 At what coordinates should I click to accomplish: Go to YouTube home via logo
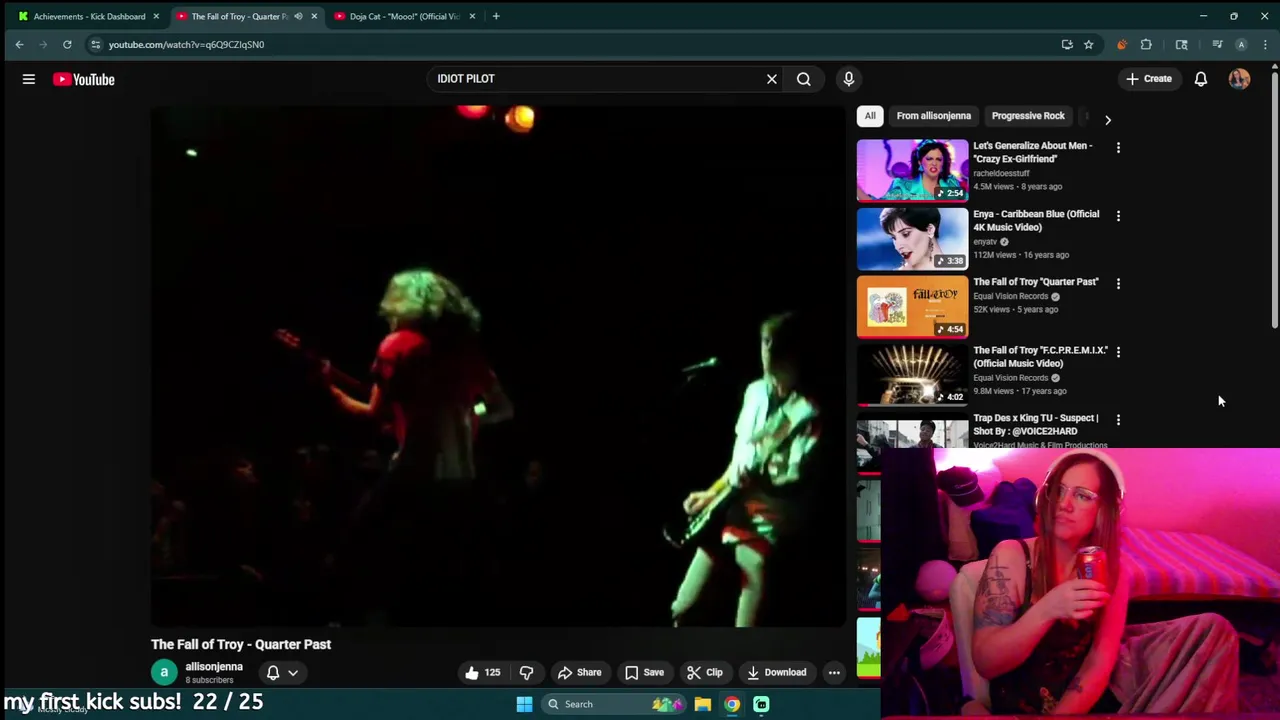pos(84,79)
